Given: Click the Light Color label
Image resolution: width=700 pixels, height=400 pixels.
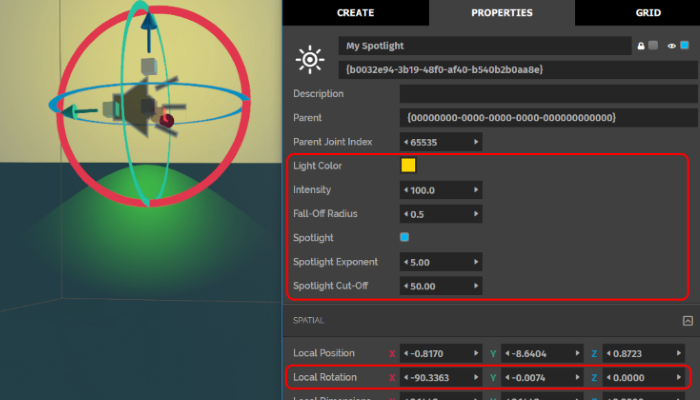Looking at the screenshot, I should coord(317,166).
